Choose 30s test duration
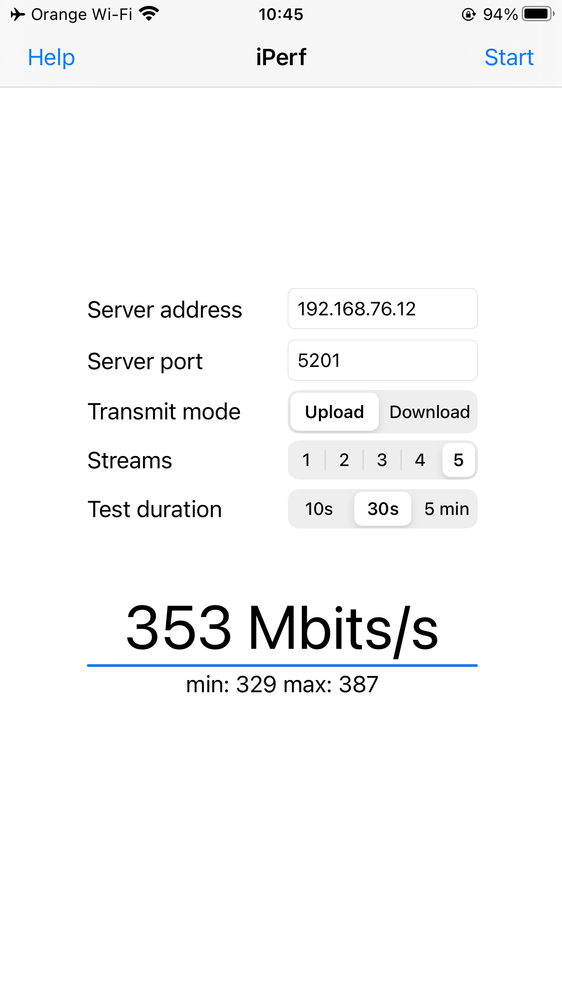Image resolution: width=562 pixels, height=999 pixels. [x=382, y=509]
